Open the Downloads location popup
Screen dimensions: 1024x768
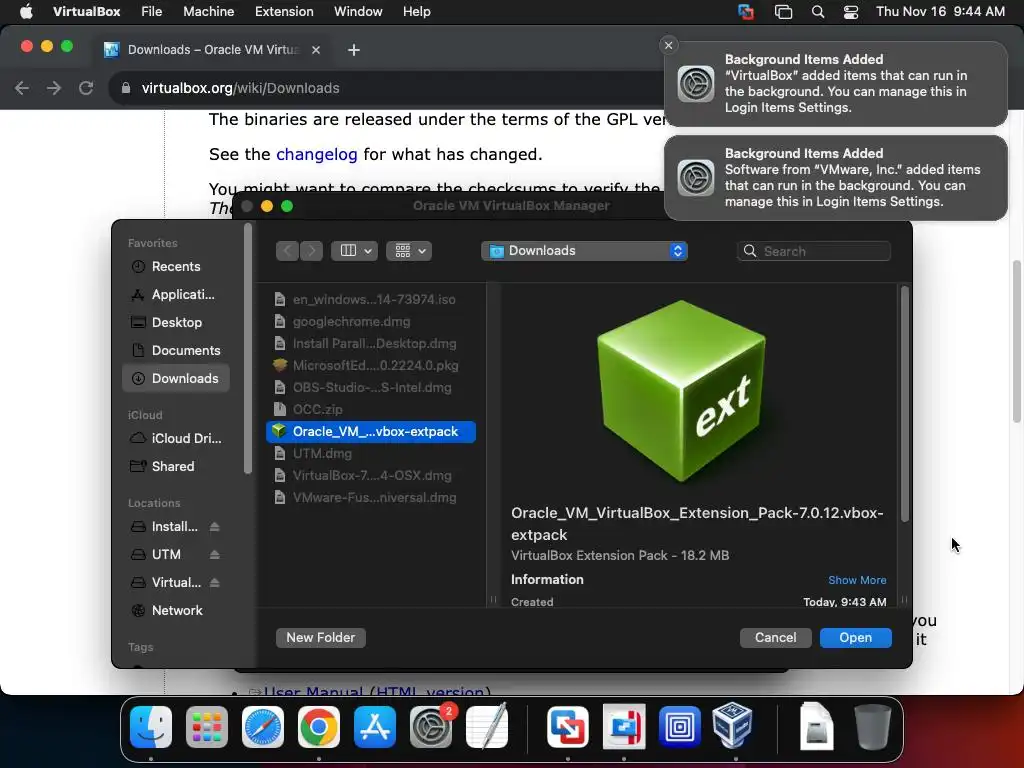coord(584,251)
